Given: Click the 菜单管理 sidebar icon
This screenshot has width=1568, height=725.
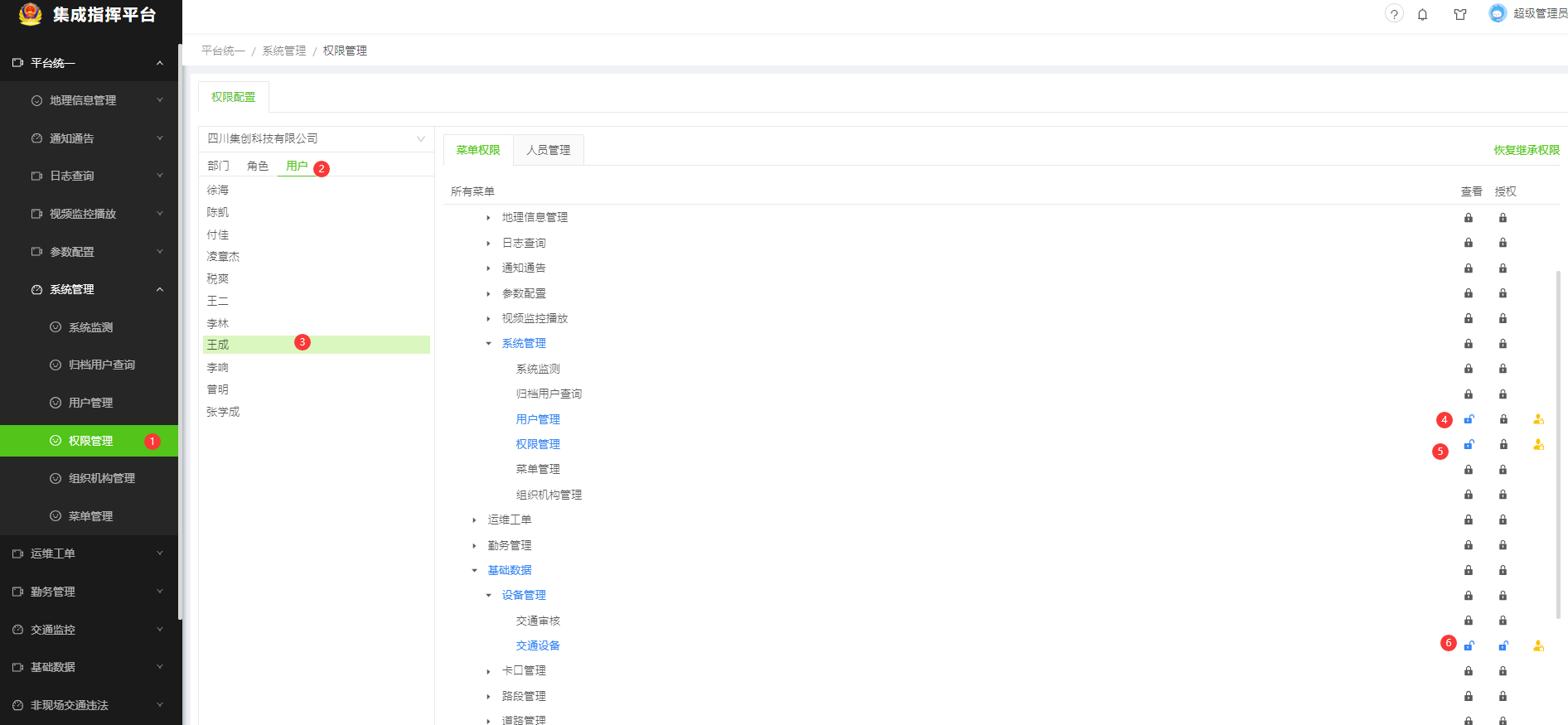Looking at the screenshot, I should point(56,516).
